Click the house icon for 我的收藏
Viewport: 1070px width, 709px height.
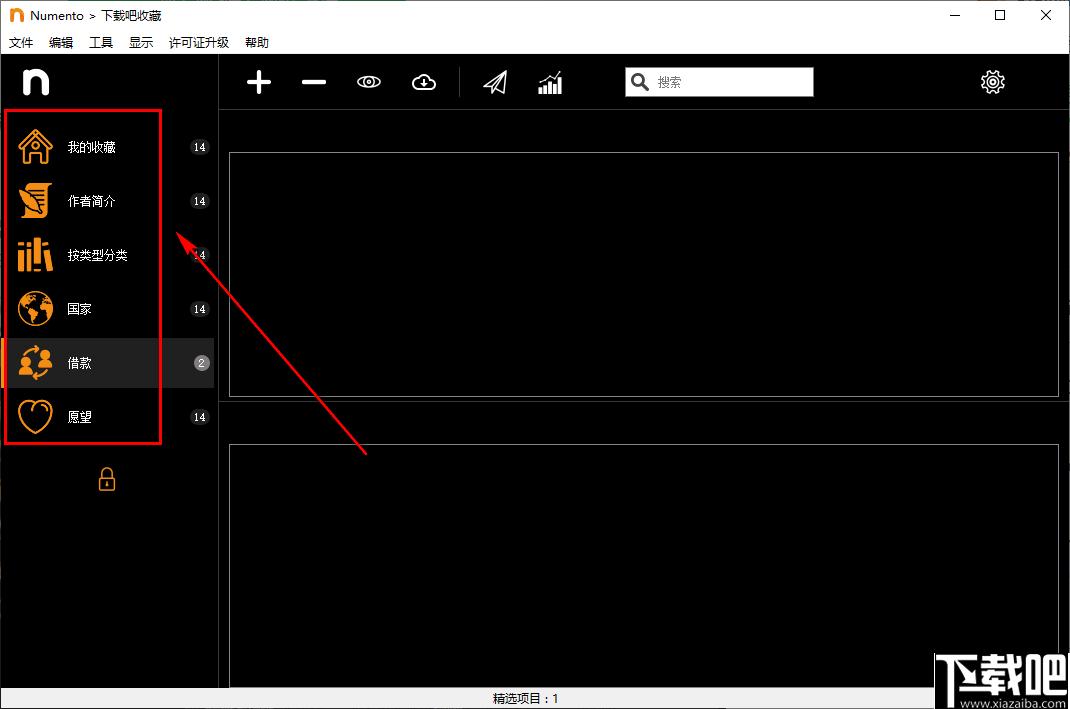[x=35, y=147]
